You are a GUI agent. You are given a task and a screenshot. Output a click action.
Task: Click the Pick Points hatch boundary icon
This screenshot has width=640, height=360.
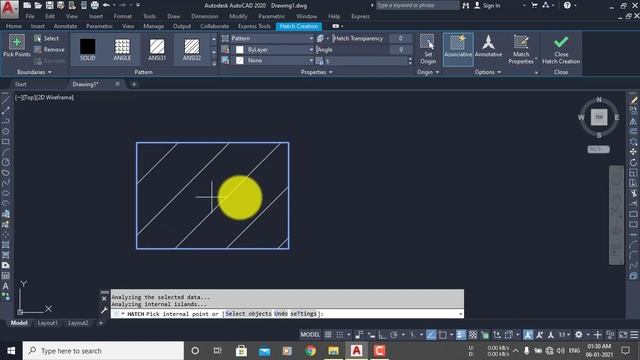(x=17, y=42)
